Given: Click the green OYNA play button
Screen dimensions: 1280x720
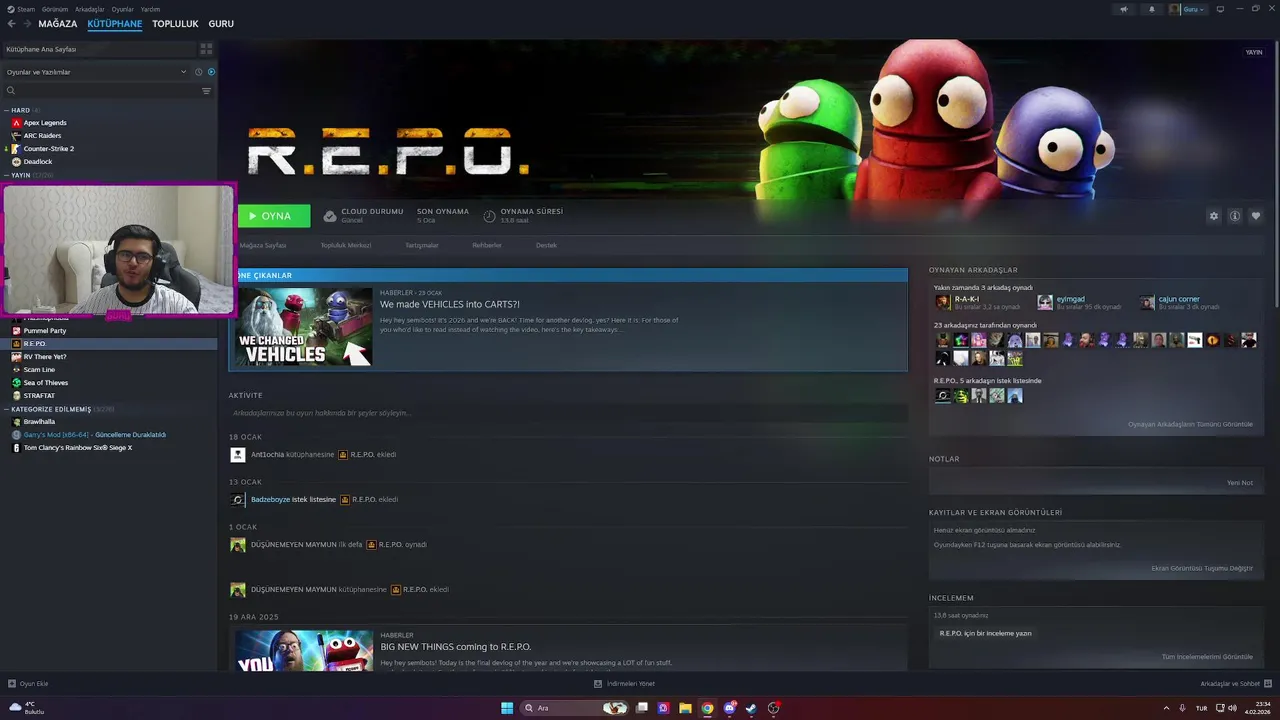Looking at the screenshot, I should click(273, 216).
